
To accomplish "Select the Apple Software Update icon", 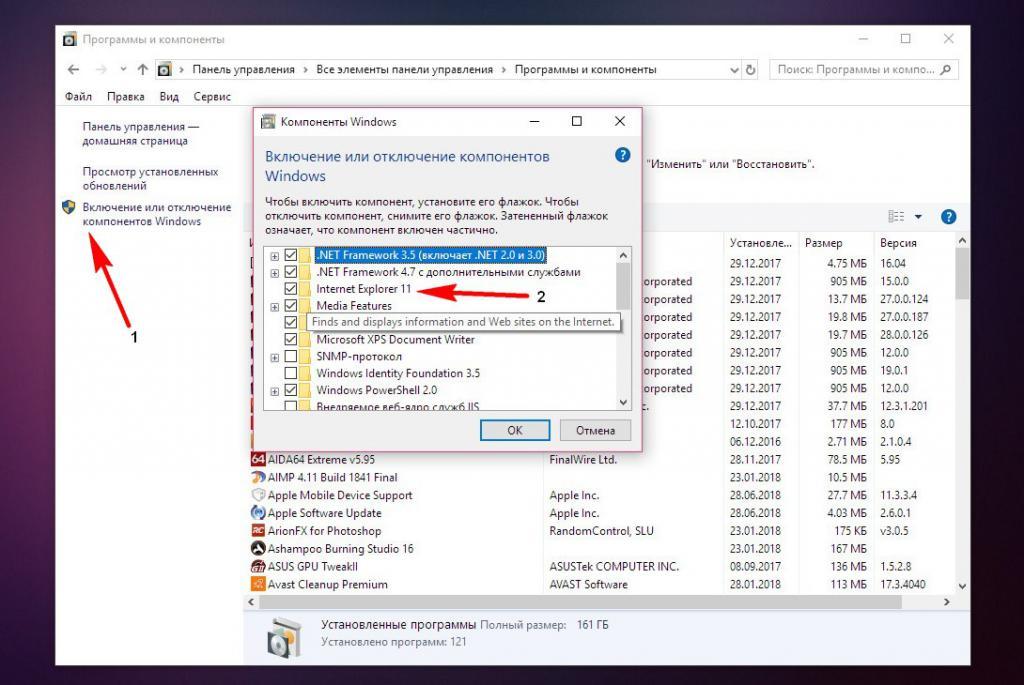I will tap(258, 513).
